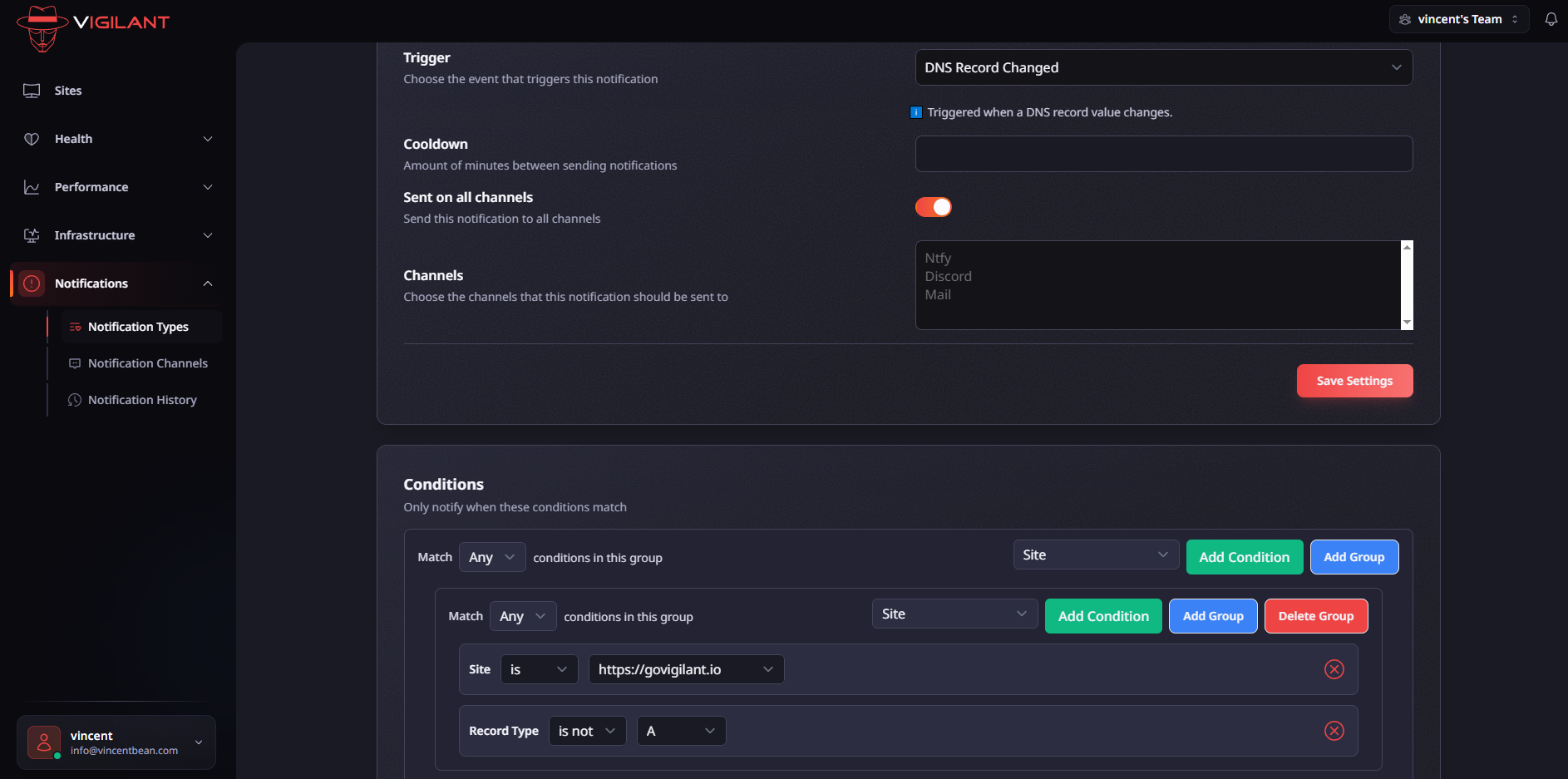Click the Infrastructure icon in sidebar
The width and height of the screenshot is (1568, 779).
click(x=32, y=235)
